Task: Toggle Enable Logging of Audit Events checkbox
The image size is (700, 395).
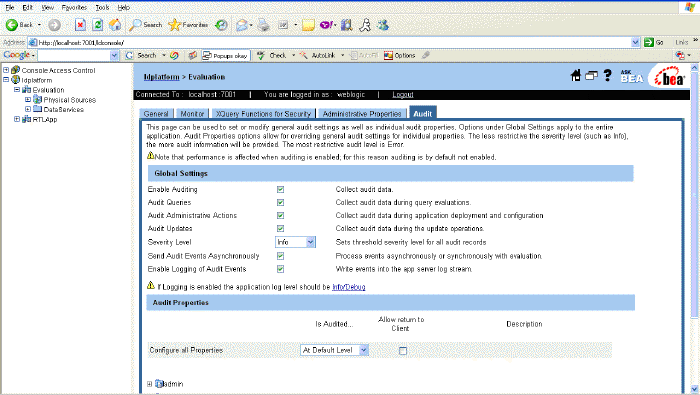Action: pos(280,269)
